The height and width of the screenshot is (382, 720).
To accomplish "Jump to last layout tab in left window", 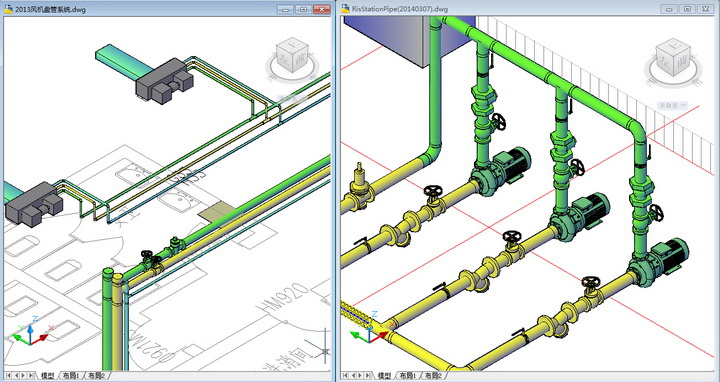I will (31, 375).
